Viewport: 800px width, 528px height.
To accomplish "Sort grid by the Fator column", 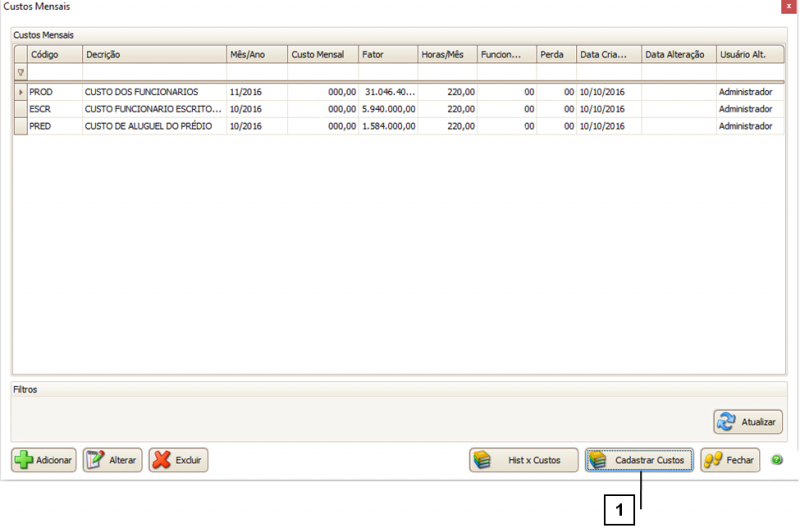I will coord(387,54).
